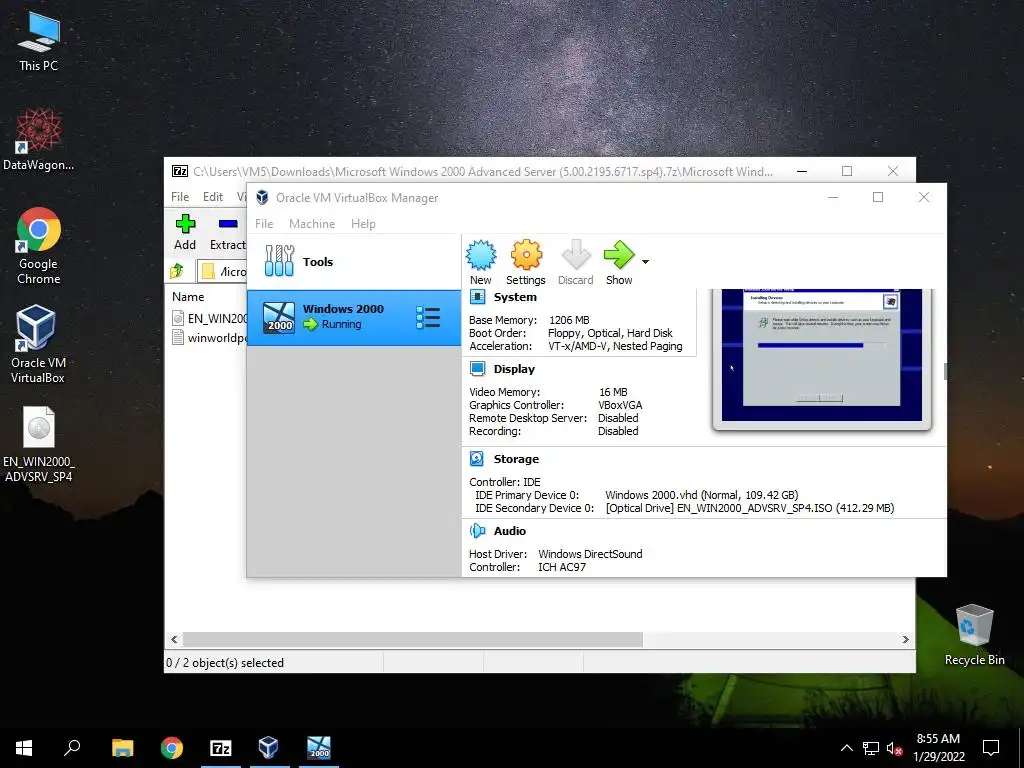Image resolution: width=1024 pixels, height=768 pixels.
Task: Click the System section icon
Action: point(477,297)
